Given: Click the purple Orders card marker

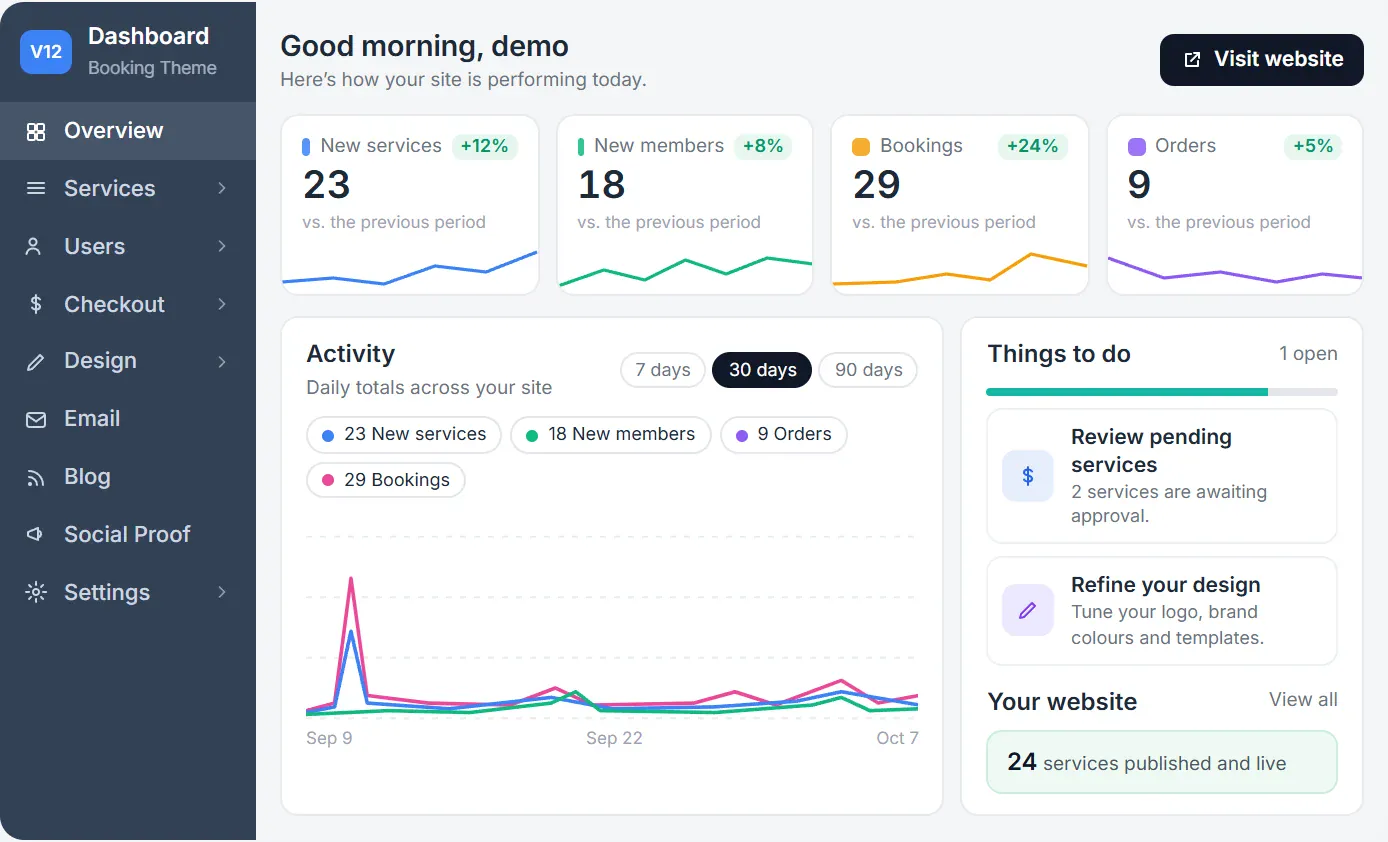Looking at the screenshot, I should pos(1136,147).
